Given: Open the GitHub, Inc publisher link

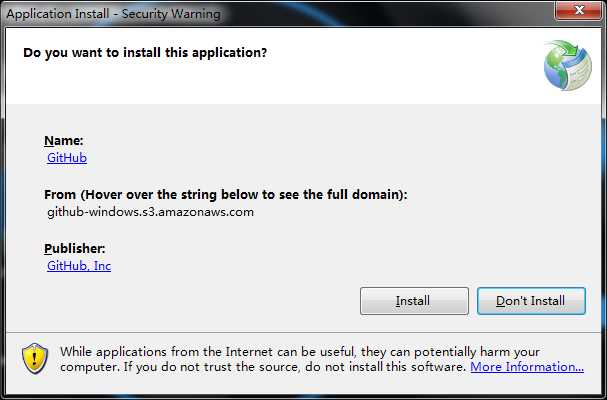Looking at the screenshot, I should point(79,266).
